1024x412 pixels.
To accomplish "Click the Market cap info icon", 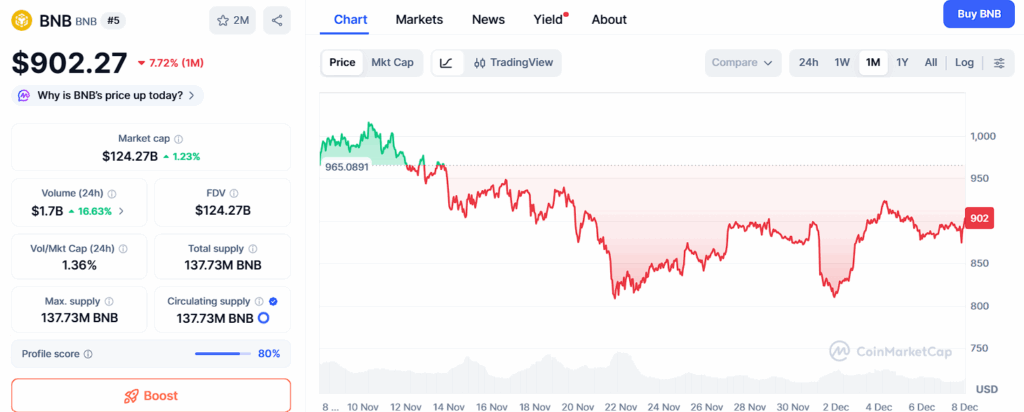I will point(179,139).
